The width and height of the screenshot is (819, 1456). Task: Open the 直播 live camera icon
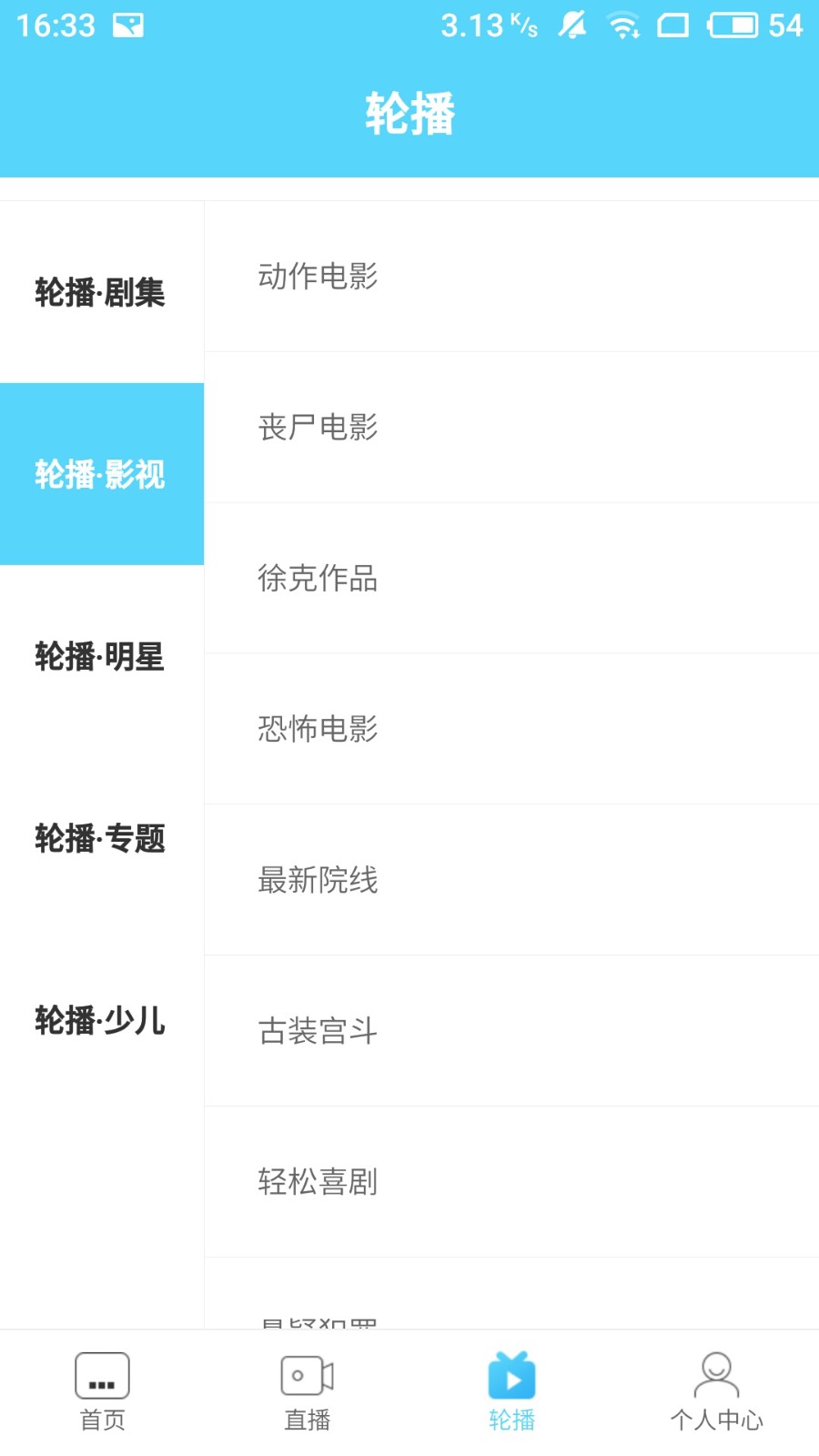click(308, 1375)
